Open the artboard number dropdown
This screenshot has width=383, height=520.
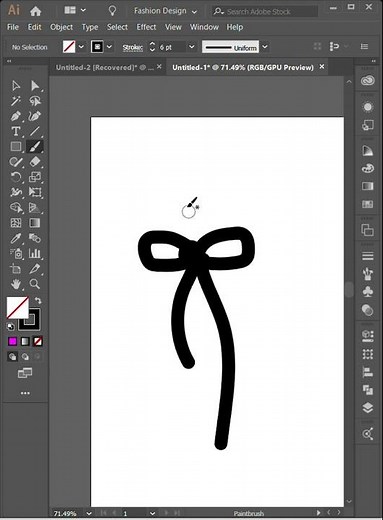click(152, 513)
